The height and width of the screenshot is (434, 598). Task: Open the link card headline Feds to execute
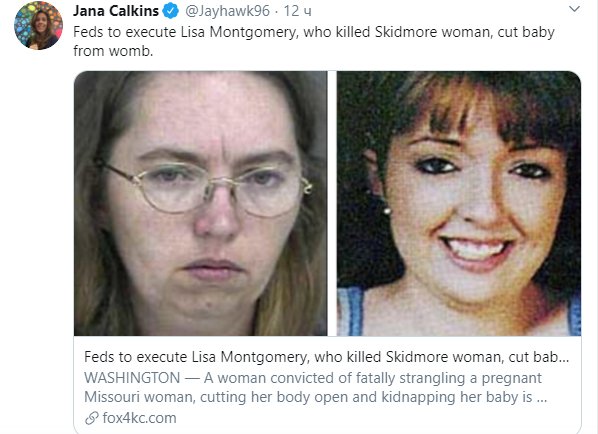pos(326,357)
